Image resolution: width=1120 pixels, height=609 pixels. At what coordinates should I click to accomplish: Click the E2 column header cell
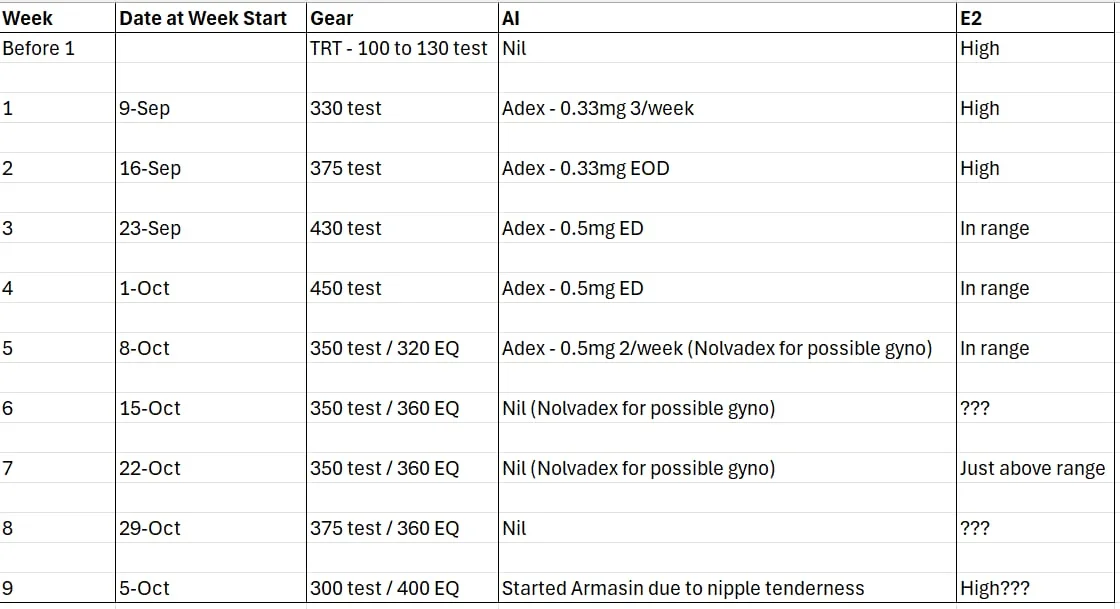[x=1035, y=18]
